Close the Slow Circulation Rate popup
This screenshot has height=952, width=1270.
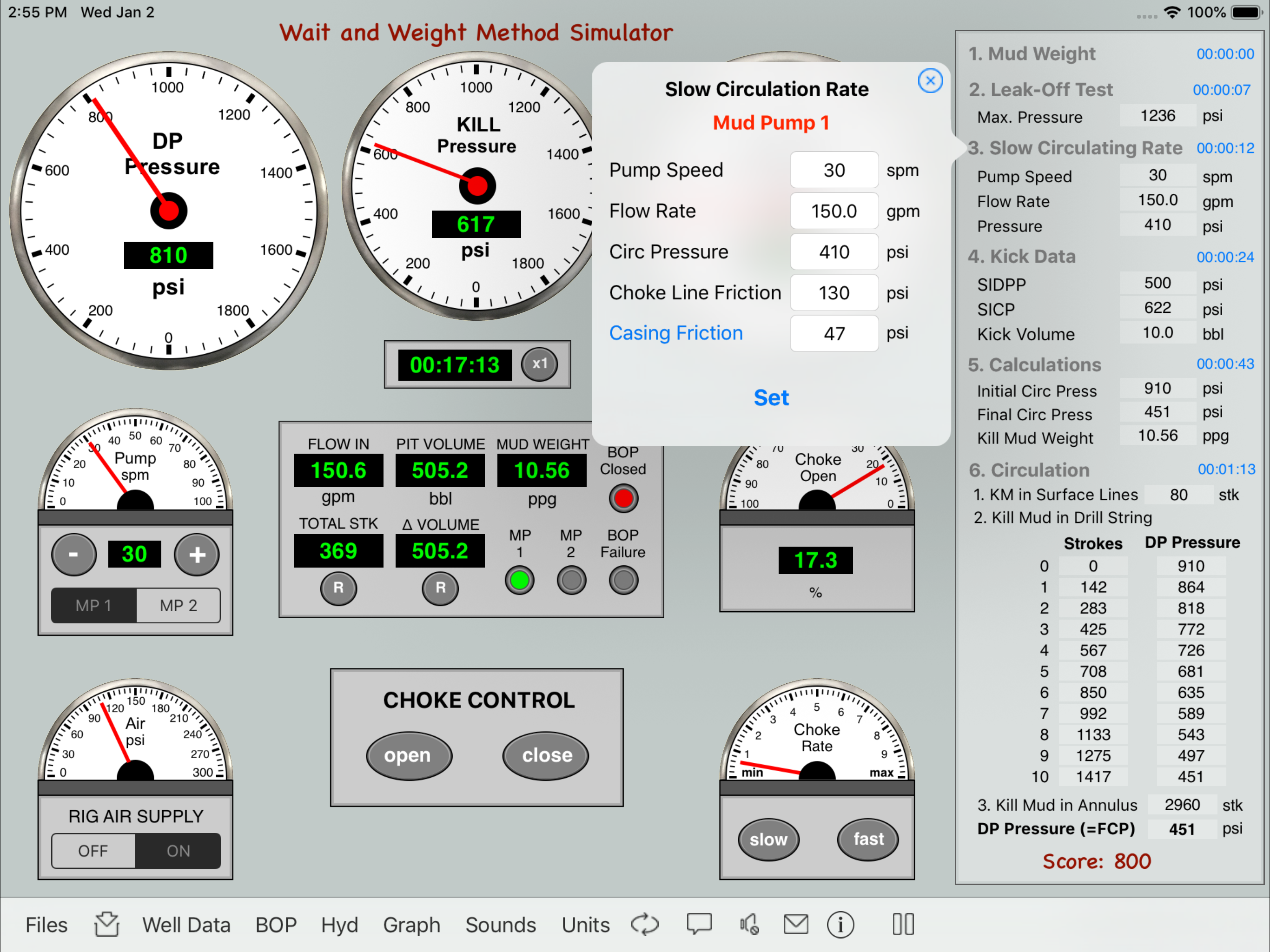click(930, 81)
